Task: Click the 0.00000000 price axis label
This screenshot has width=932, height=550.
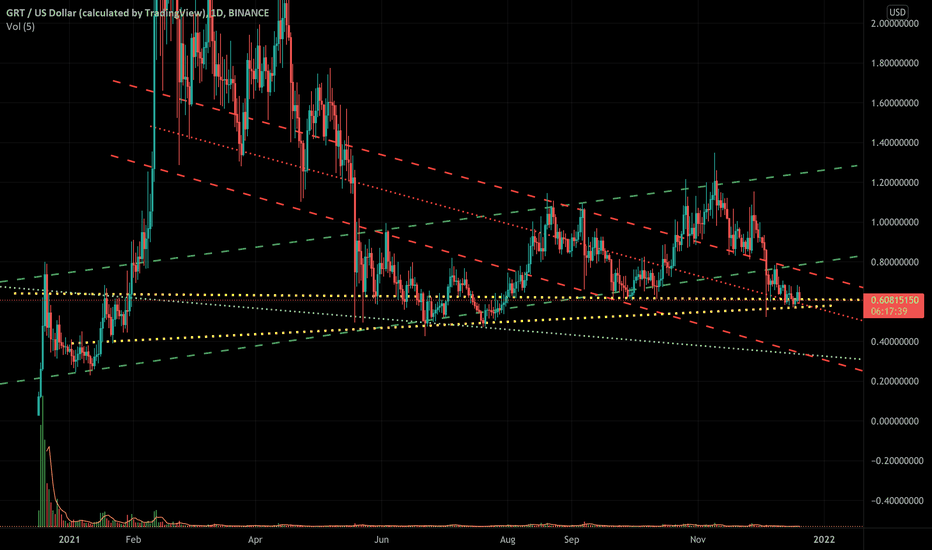Action: point(895,421)
